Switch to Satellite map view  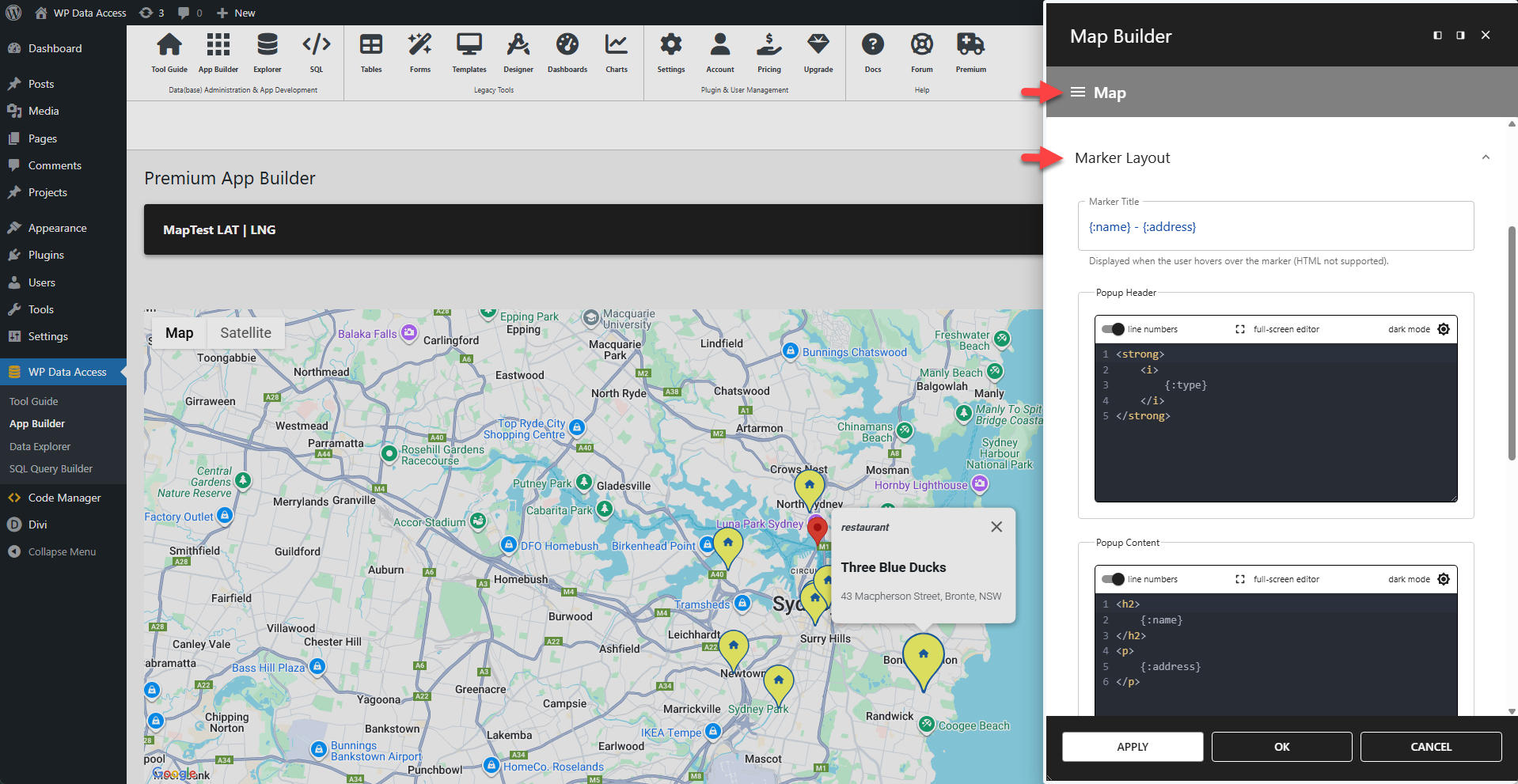(x=245, y=332)
